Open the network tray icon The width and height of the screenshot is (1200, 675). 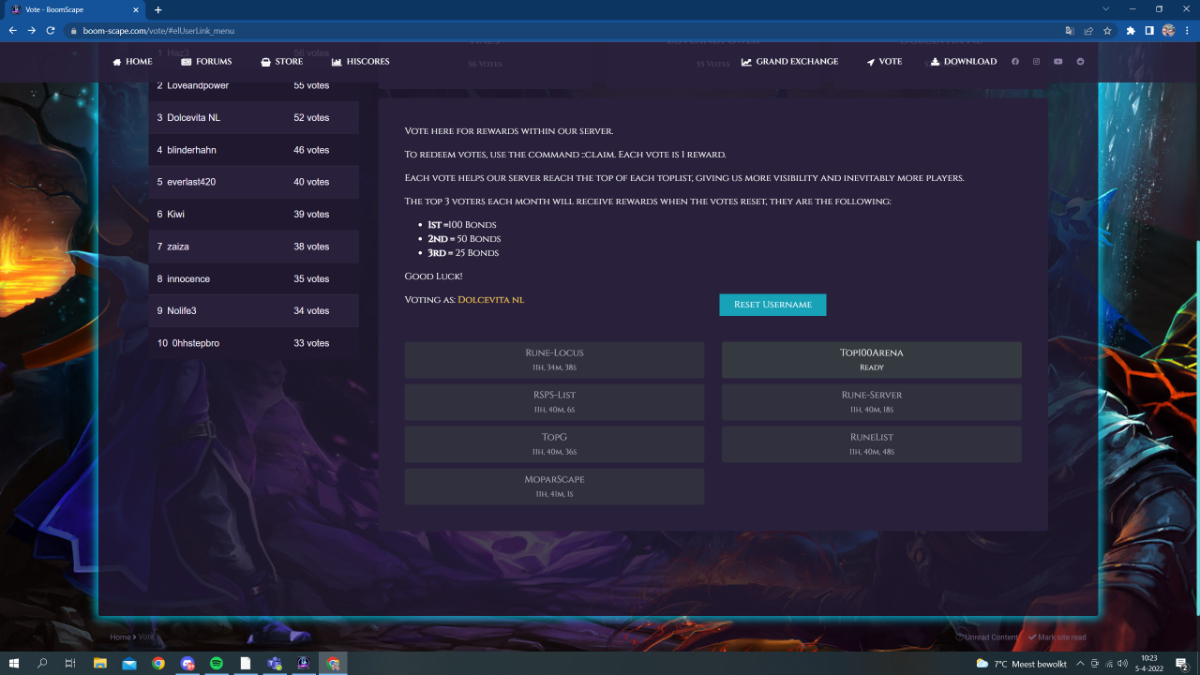1109,663
